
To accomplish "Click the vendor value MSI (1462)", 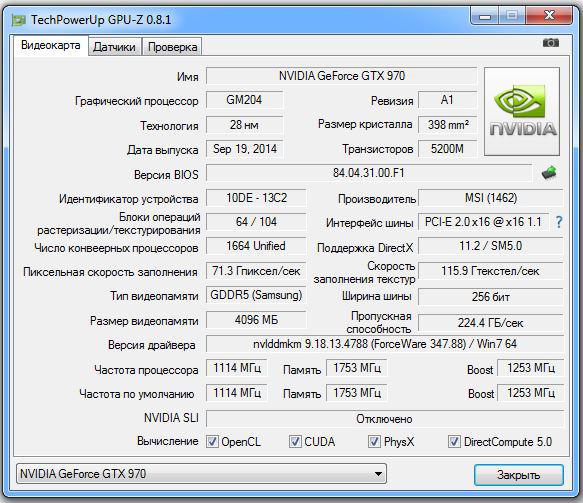I will pos(491,198).
